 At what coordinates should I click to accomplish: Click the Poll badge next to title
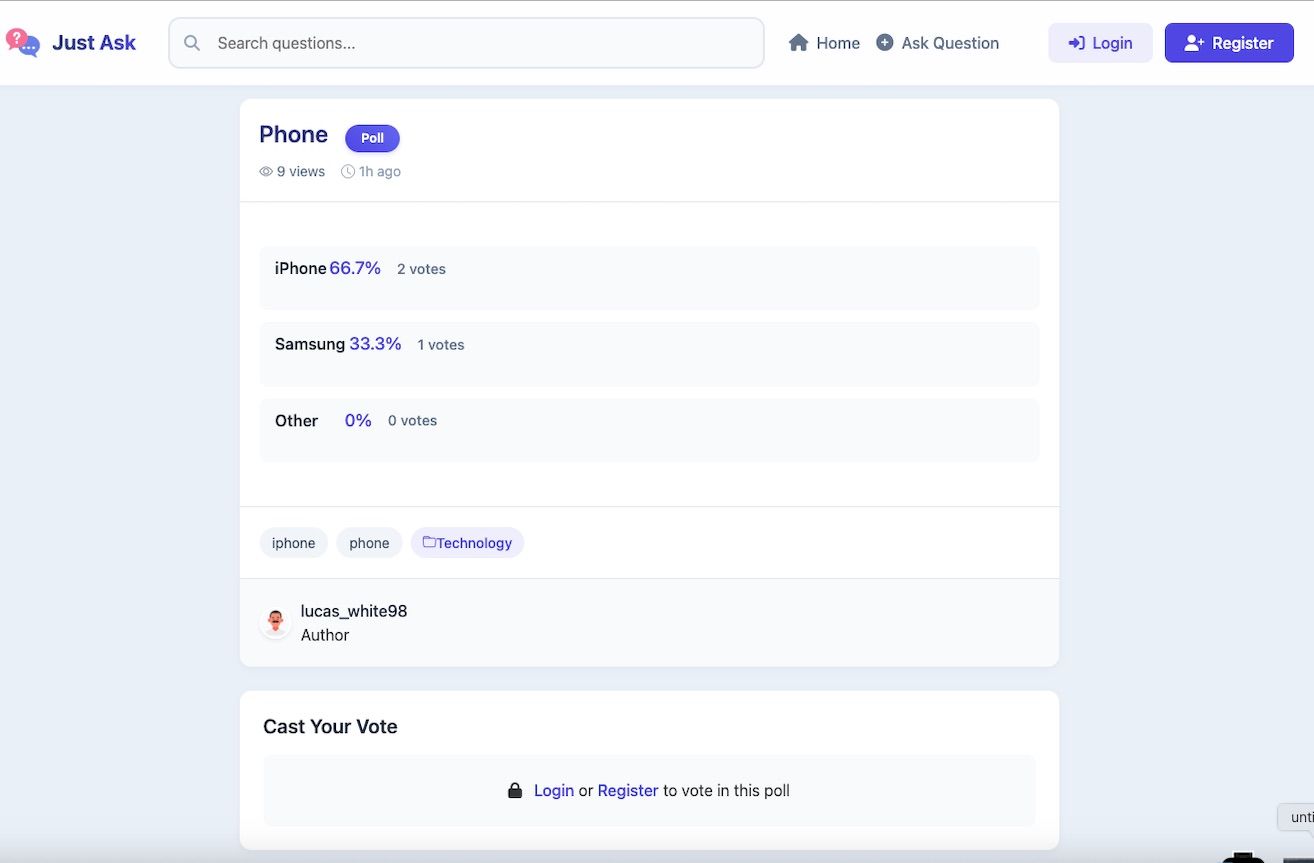[372, 138]
